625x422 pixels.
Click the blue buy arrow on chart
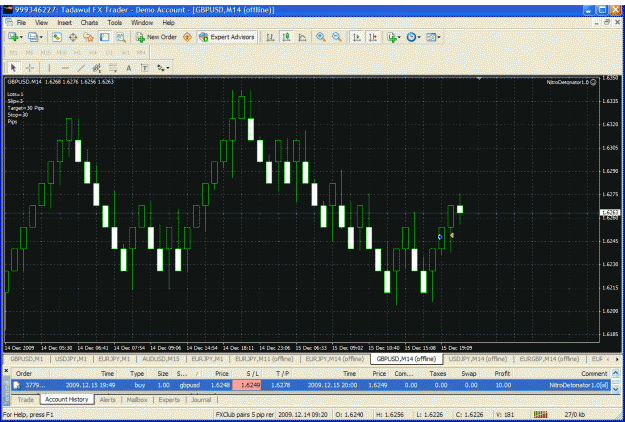pos(440,237)
